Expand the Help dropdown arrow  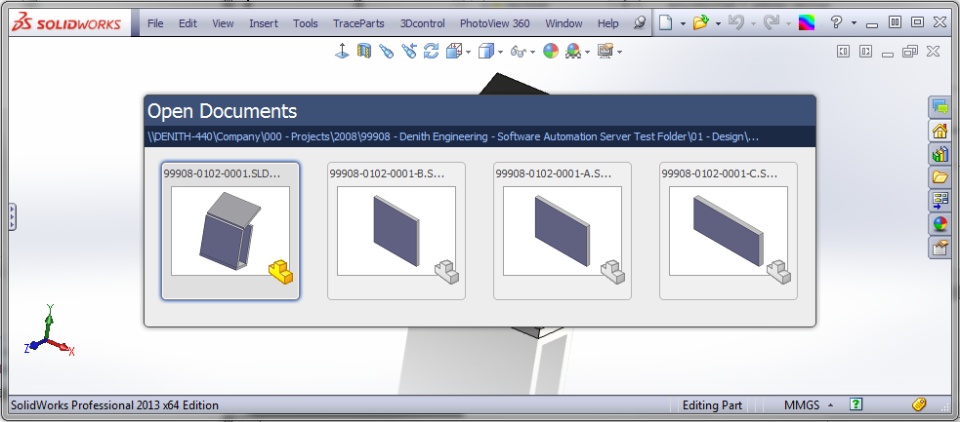[x=853, y=24]
